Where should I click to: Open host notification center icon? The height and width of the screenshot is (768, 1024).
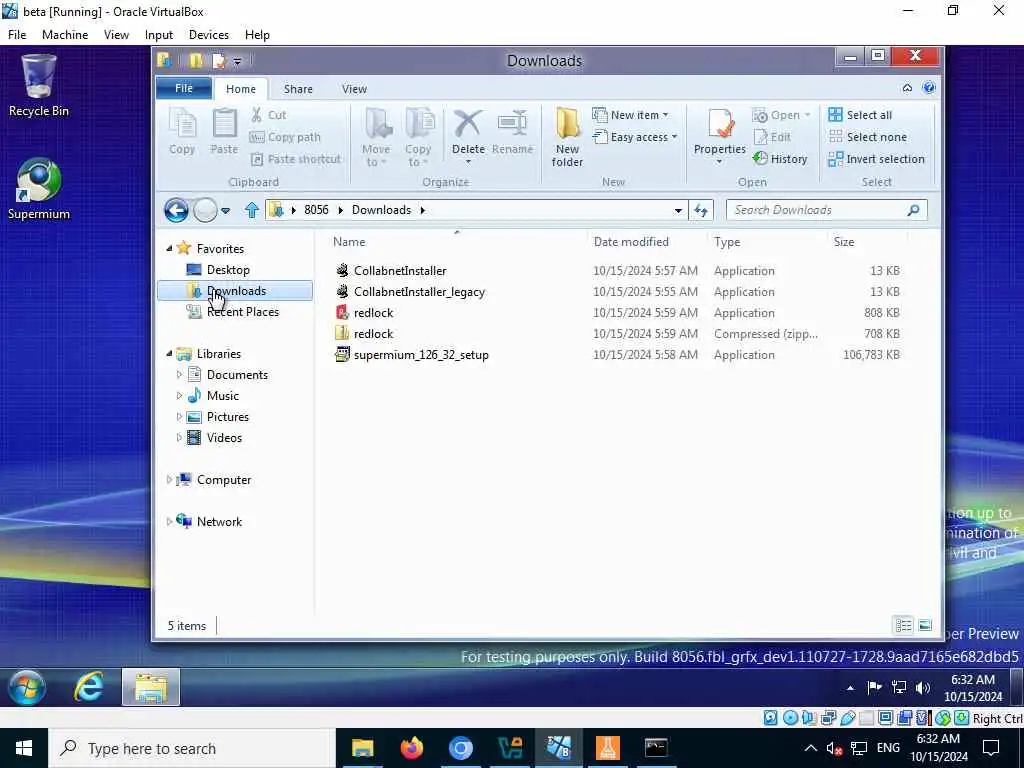(991, 748)
